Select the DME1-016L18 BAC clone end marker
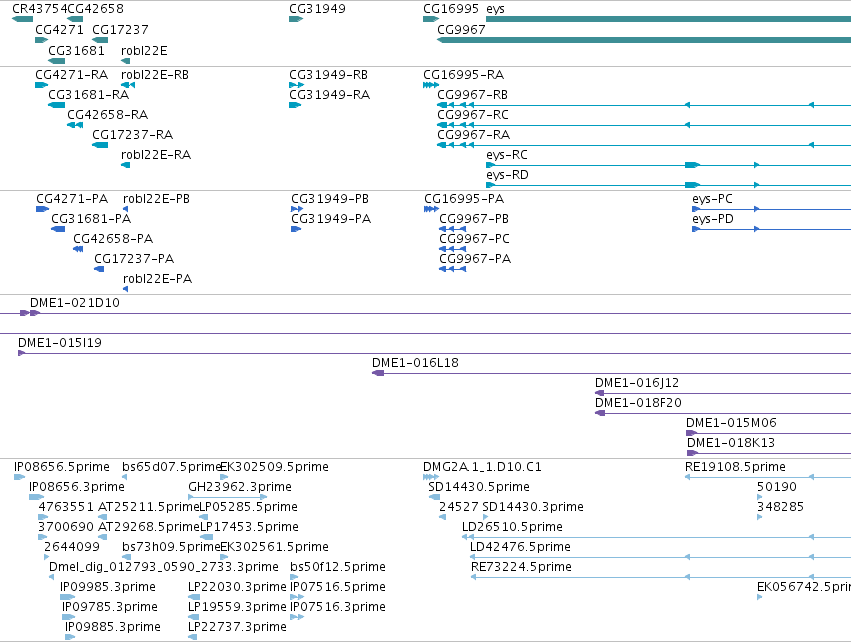Viewport: 851px width, 642px height. (x=378, y=373)
